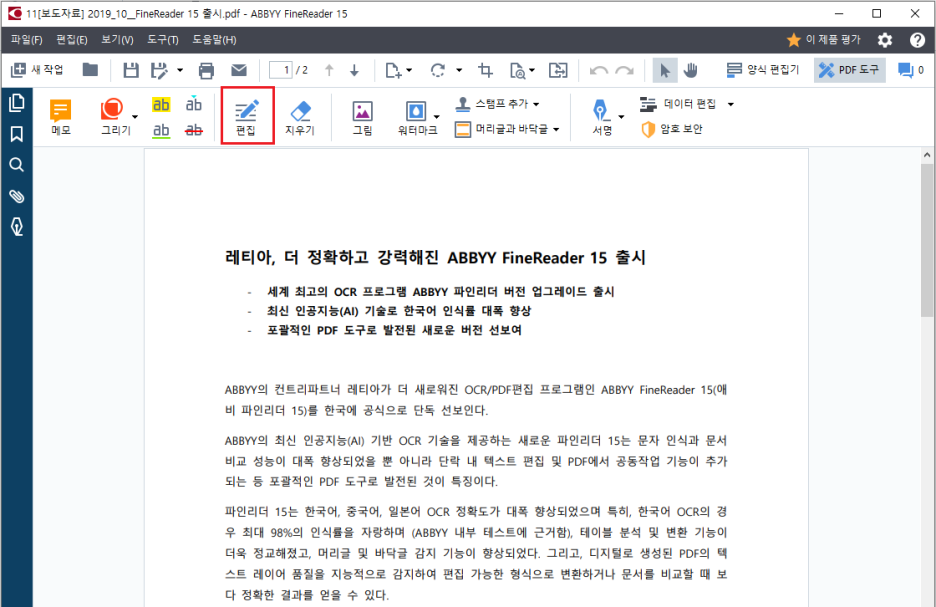Expand the 데이터 편집 dropdown arrow
The image size is (936, 607).
[731, 104]
